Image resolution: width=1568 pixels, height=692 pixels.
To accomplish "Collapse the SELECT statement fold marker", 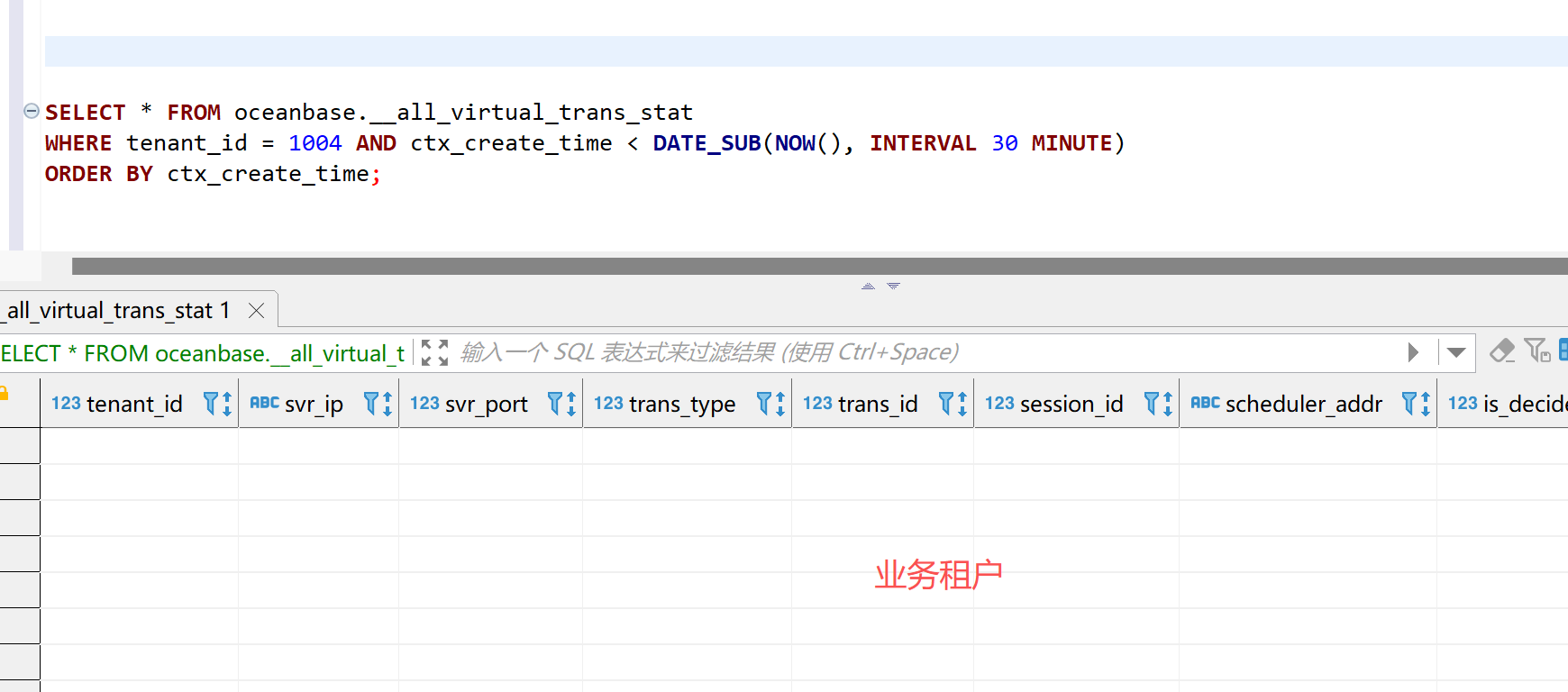I will [32, 111].
